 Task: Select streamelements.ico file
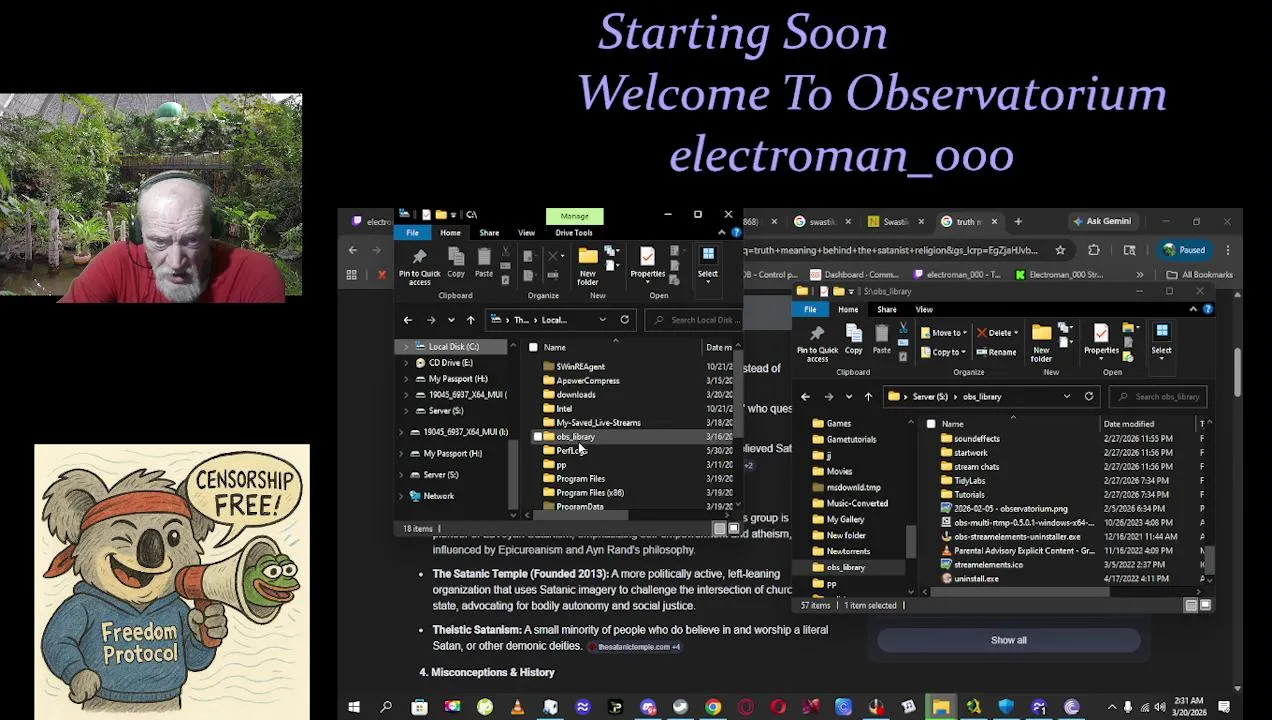[x=988, y=565]
